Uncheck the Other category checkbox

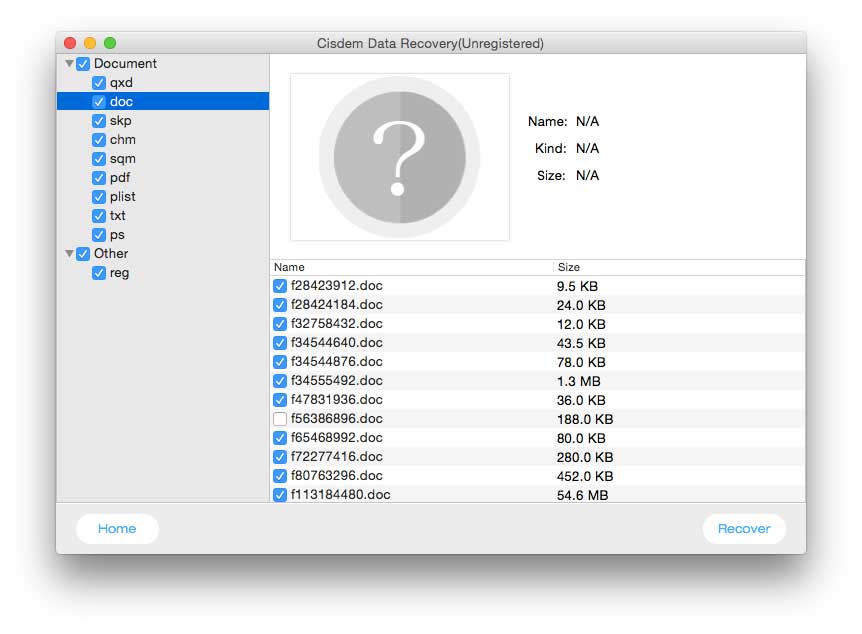point(83,253)
